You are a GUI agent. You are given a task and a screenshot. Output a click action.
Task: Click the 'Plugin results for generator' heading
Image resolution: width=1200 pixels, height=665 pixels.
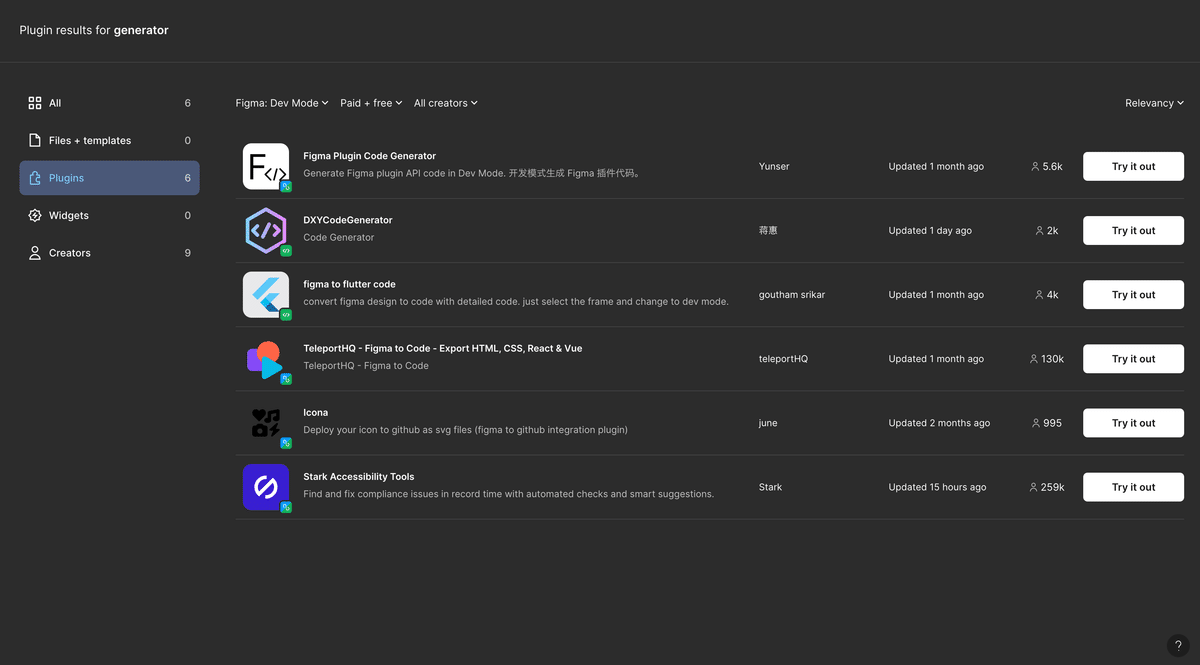tap(94, 31)
